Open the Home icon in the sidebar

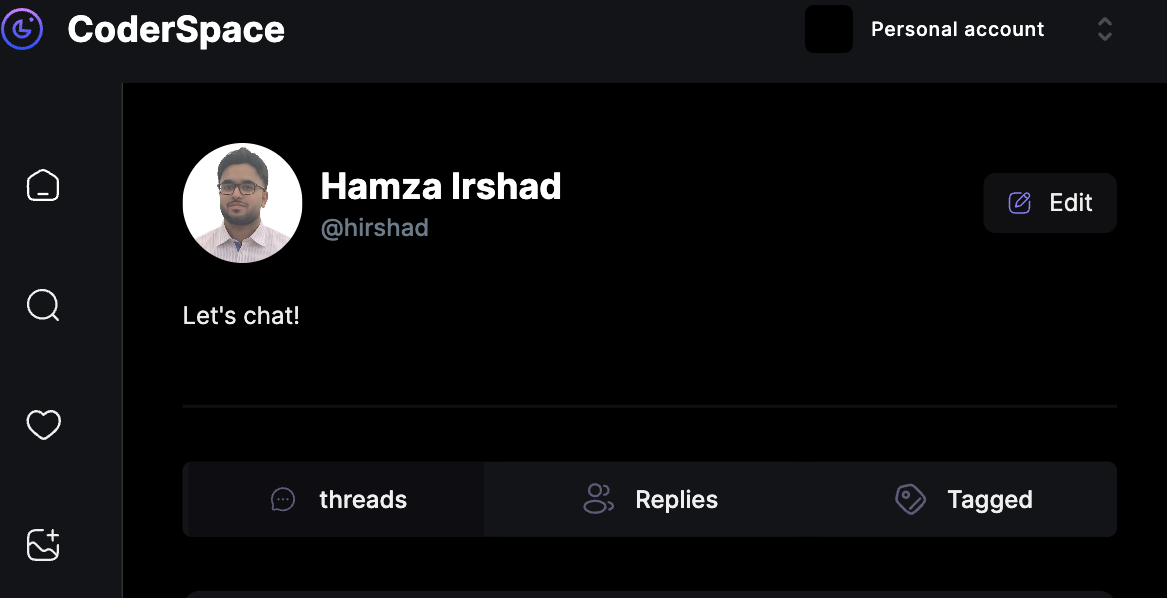[x=43, y=185]
